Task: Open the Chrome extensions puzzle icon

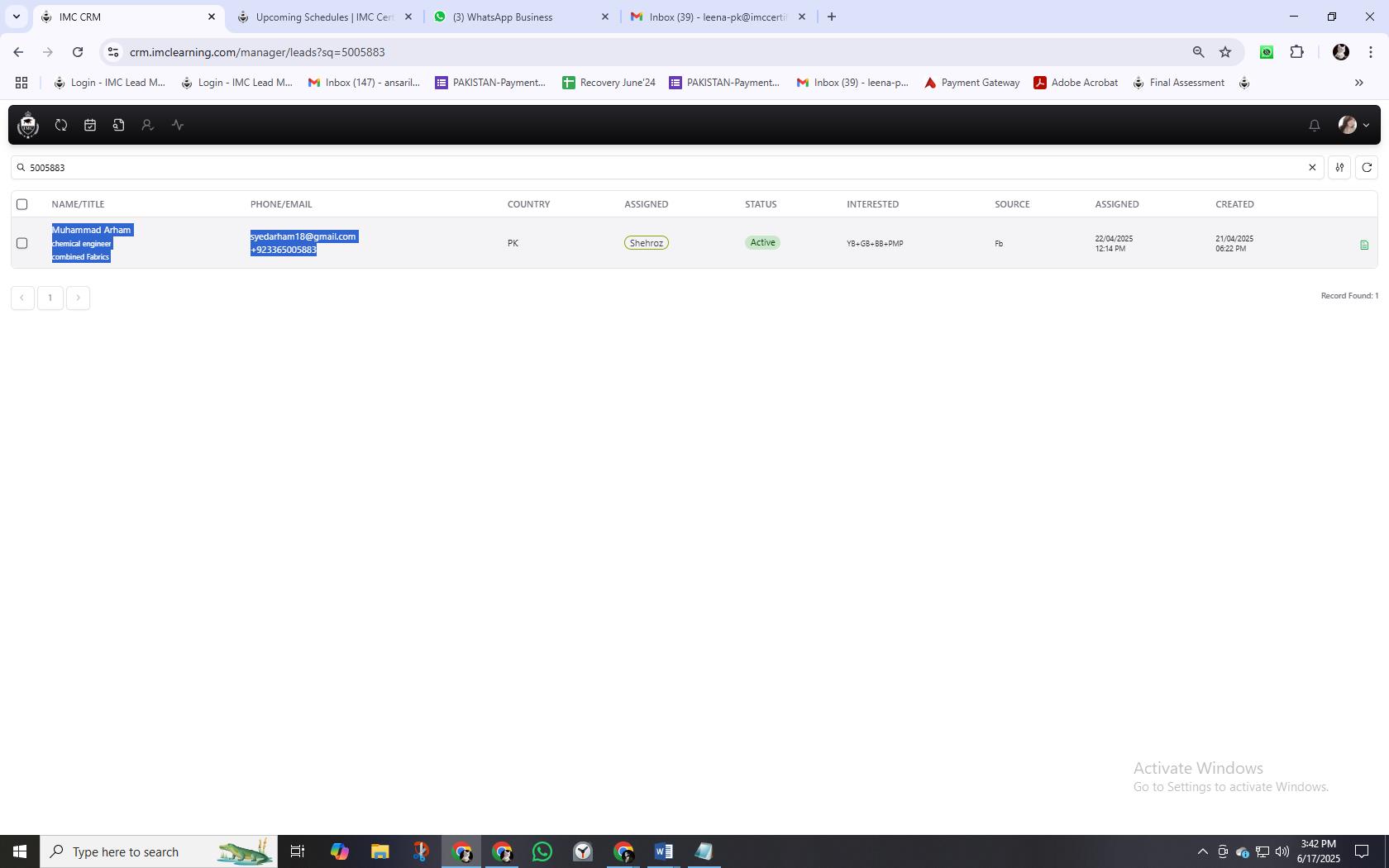Action: pyautogui.click(x=1296, y=52)
